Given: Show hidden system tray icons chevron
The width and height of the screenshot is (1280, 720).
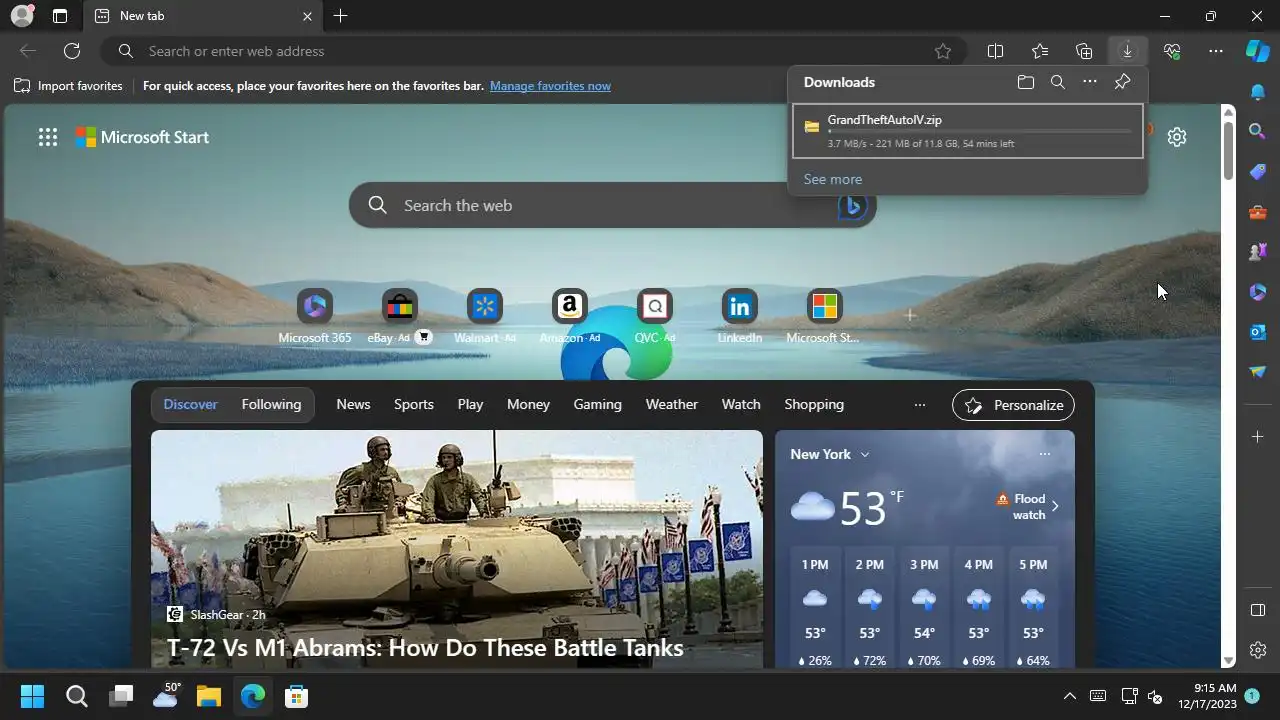Looking at the screenshot, I should 1069,696.
